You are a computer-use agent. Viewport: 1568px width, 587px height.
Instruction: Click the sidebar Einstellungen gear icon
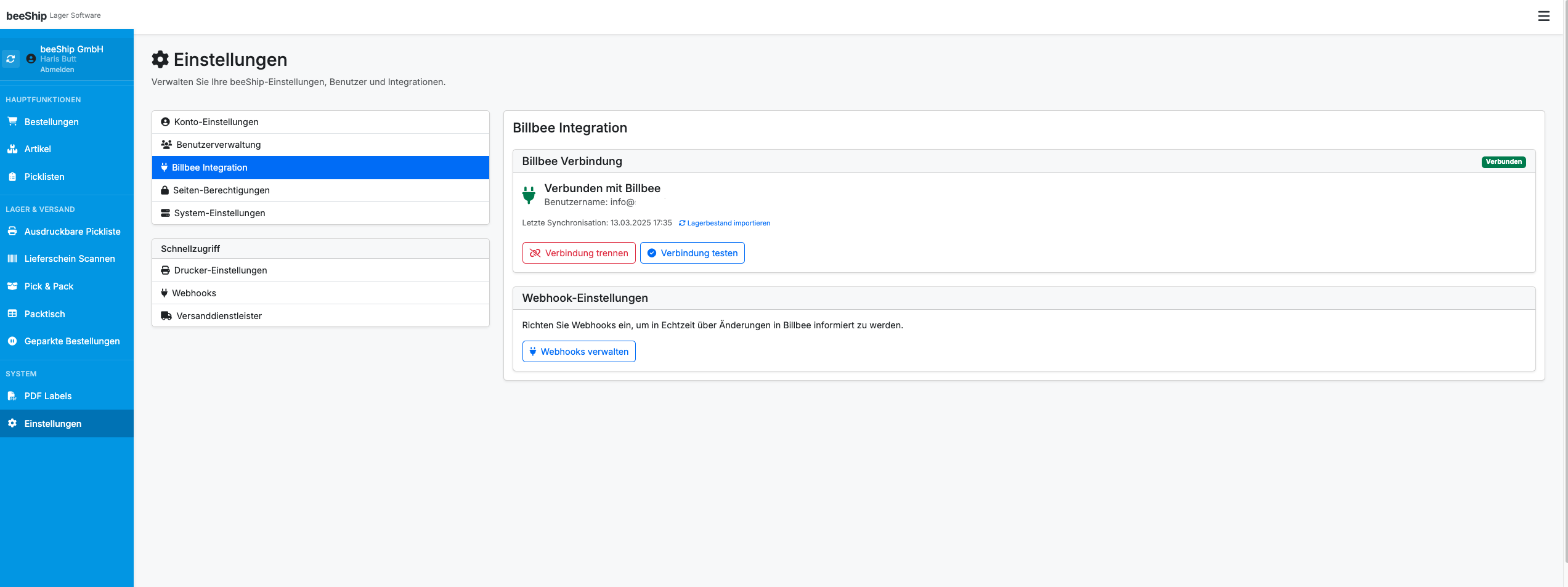(x=12, y=423)
